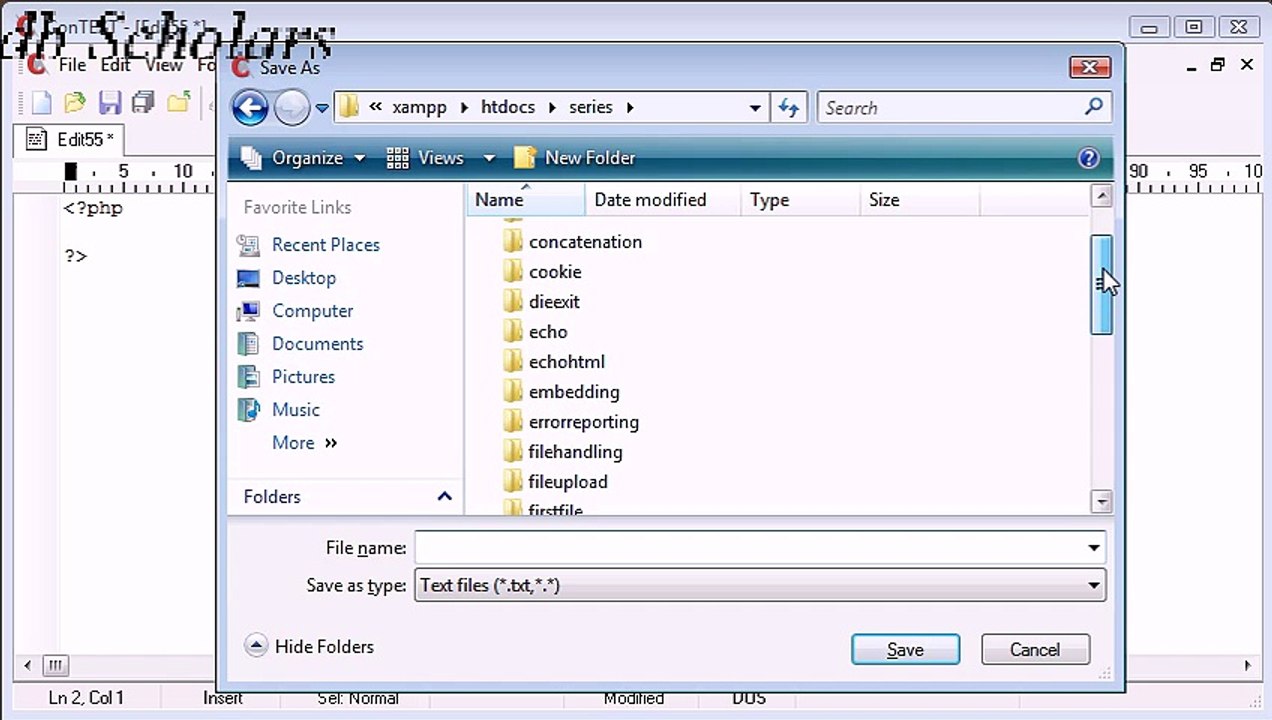Image resolution: width=1272 pixels, height=720 pixels.
Task: Select the embedding folder
Action: pos(561,392)
